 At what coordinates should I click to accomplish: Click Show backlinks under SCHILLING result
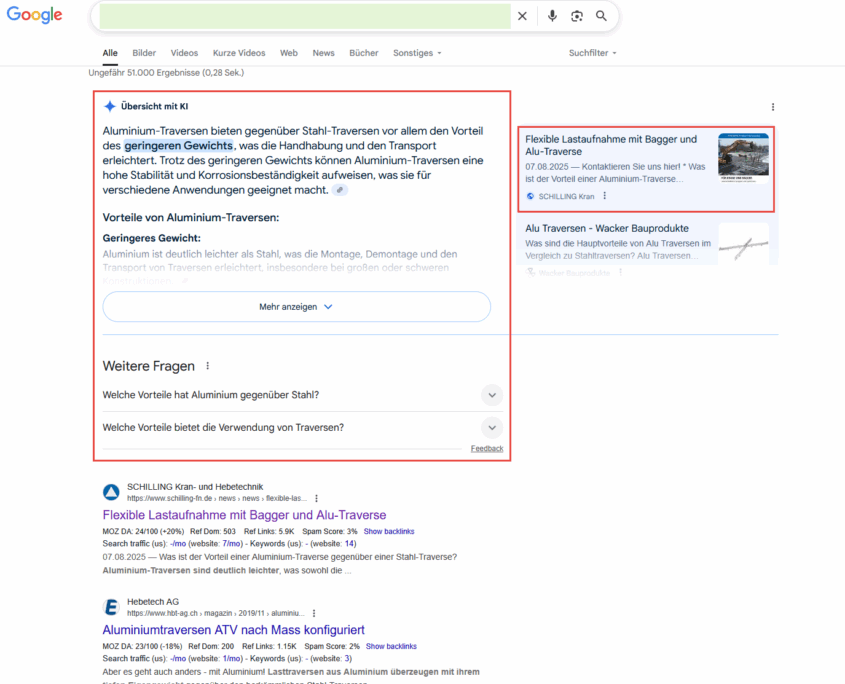(x=389, y=531)
